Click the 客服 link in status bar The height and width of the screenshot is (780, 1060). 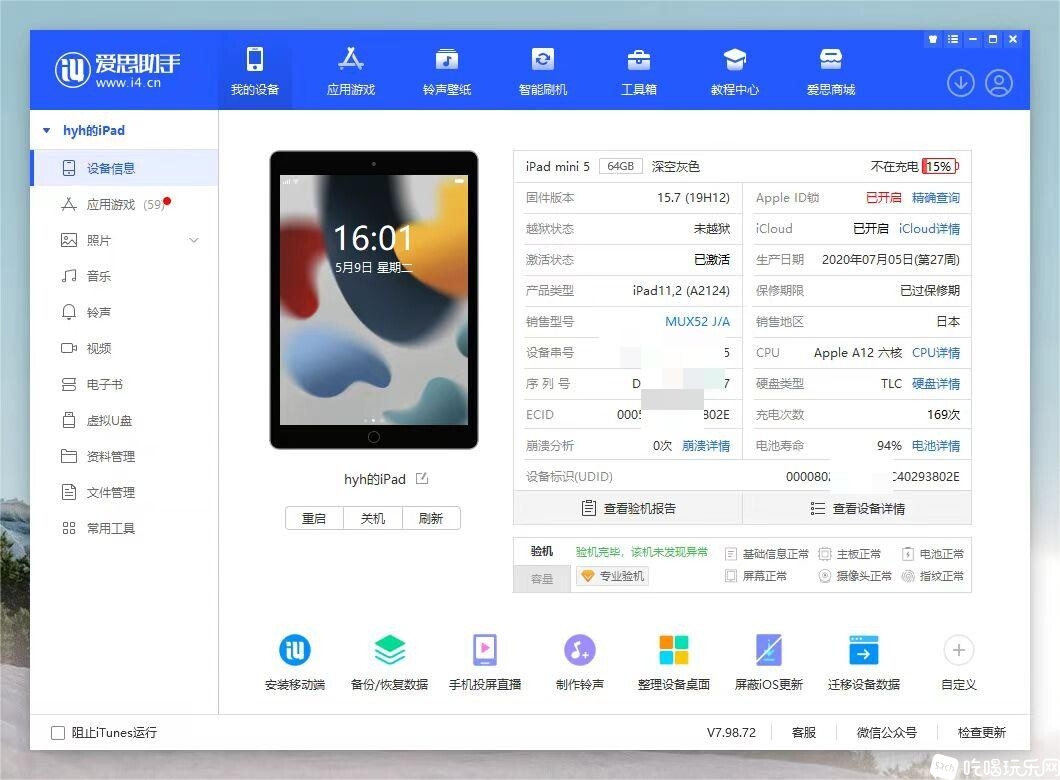[804, 733]
